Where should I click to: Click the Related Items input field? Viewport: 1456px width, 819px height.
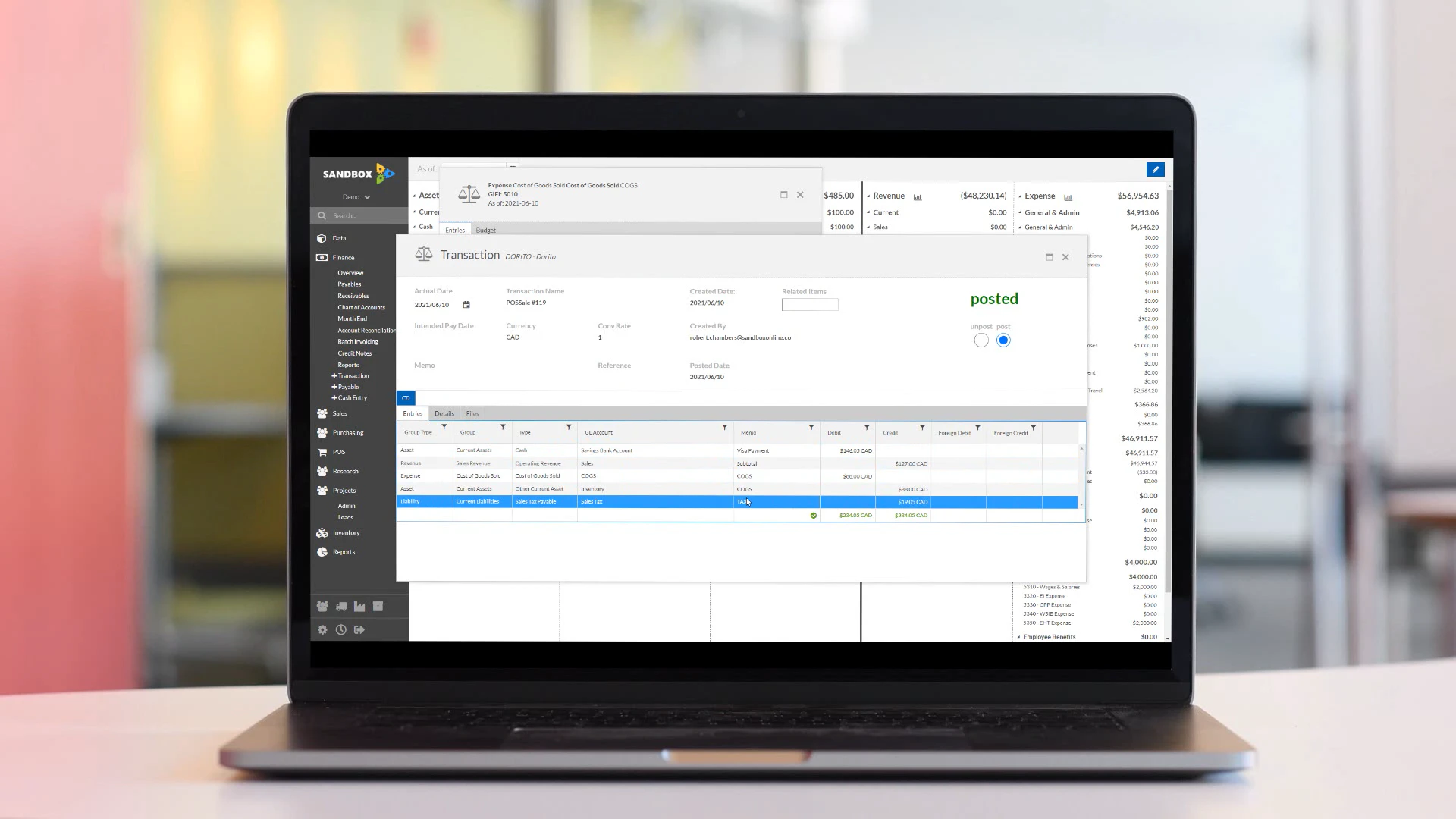coord(809,305)
